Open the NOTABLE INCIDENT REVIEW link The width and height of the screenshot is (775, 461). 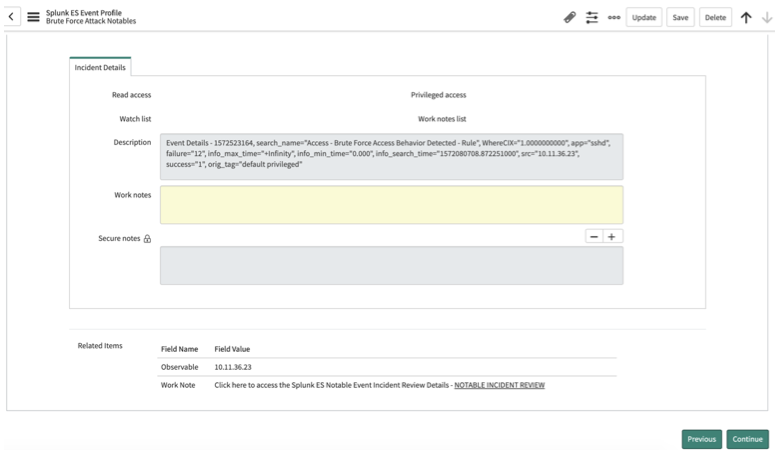tap(499, 385)
